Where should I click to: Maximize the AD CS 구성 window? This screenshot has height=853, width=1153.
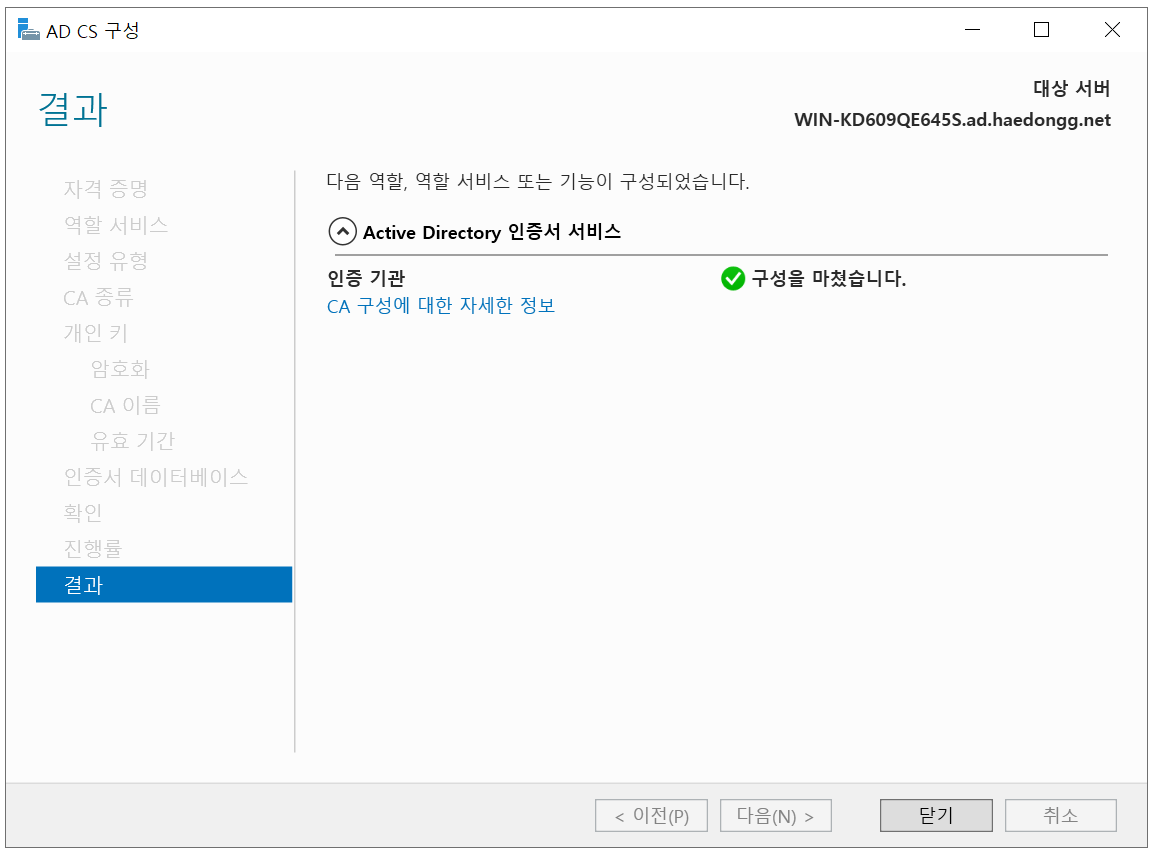coord(1041,30)
